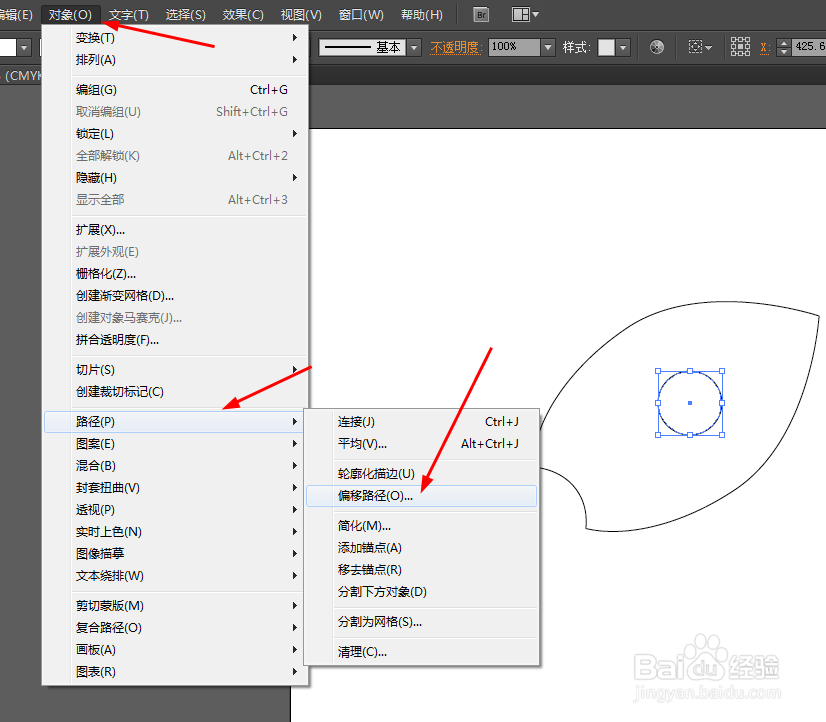Set the reference point on the locator grid
The height and width of the screenshot is (722, 826).
(740, 46)
